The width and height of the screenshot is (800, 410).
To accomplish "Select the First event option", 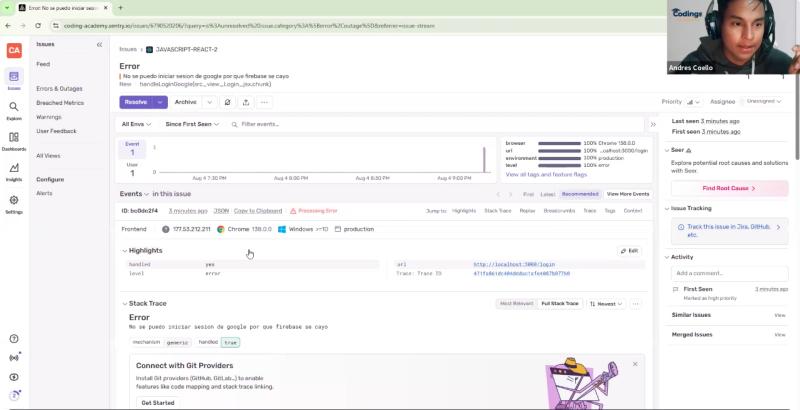I will pyautogui.click(x=528, y=194).
